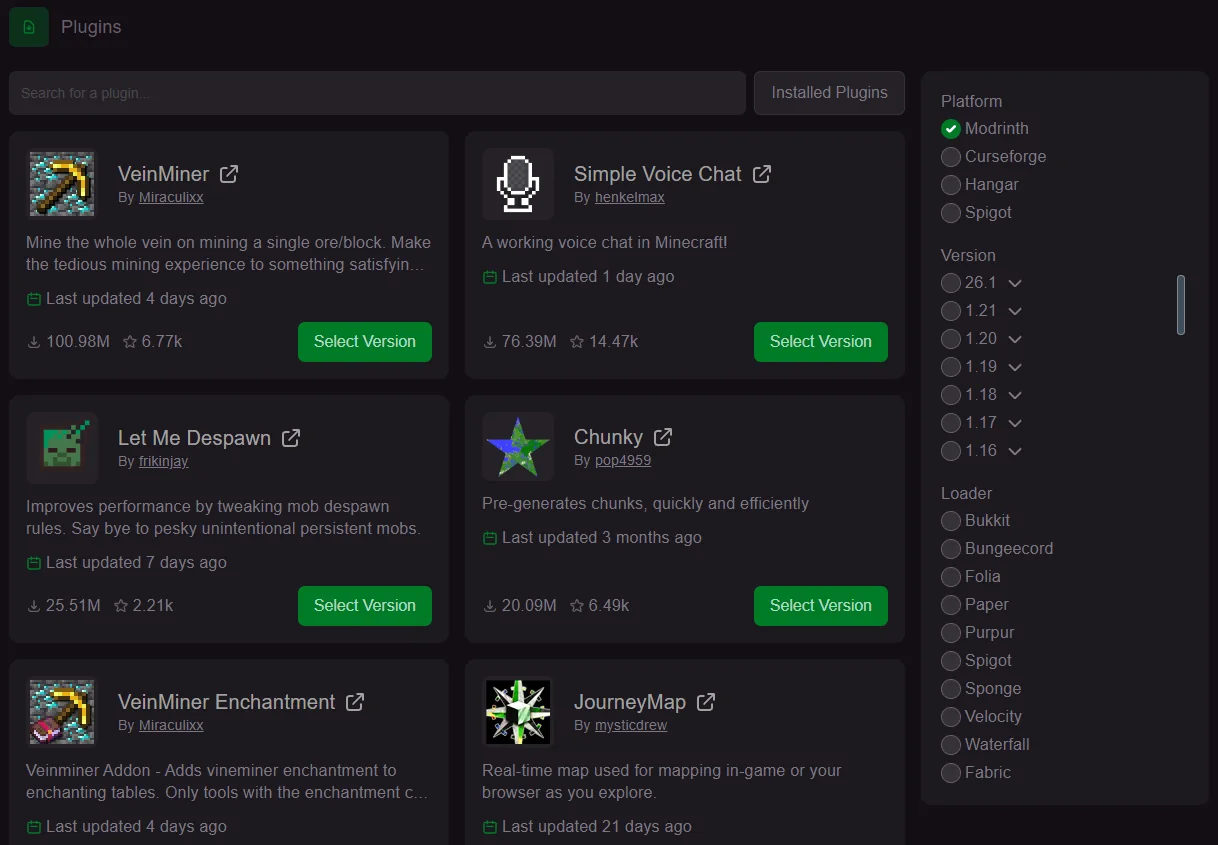Click VeinMiner last updated calendar icon
Viewport: 1218px width, 845px height.
click(x=34, y=299)
